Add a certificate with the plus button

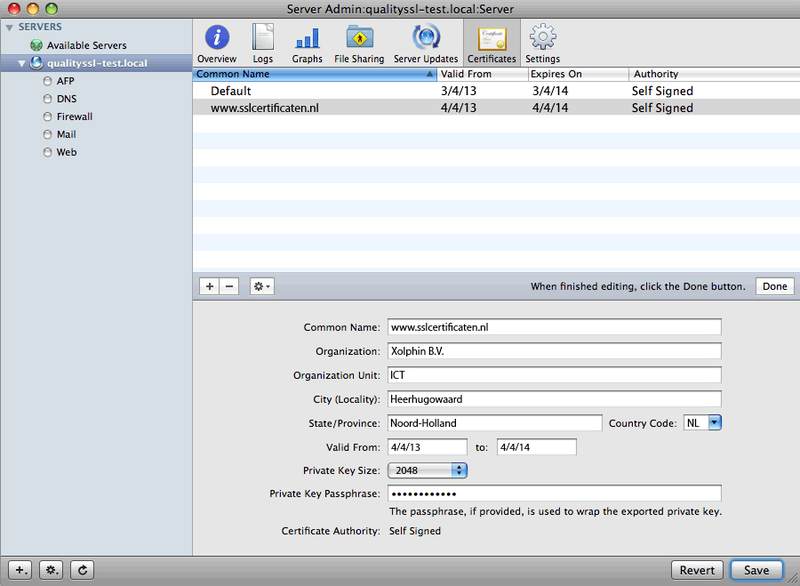209,286
